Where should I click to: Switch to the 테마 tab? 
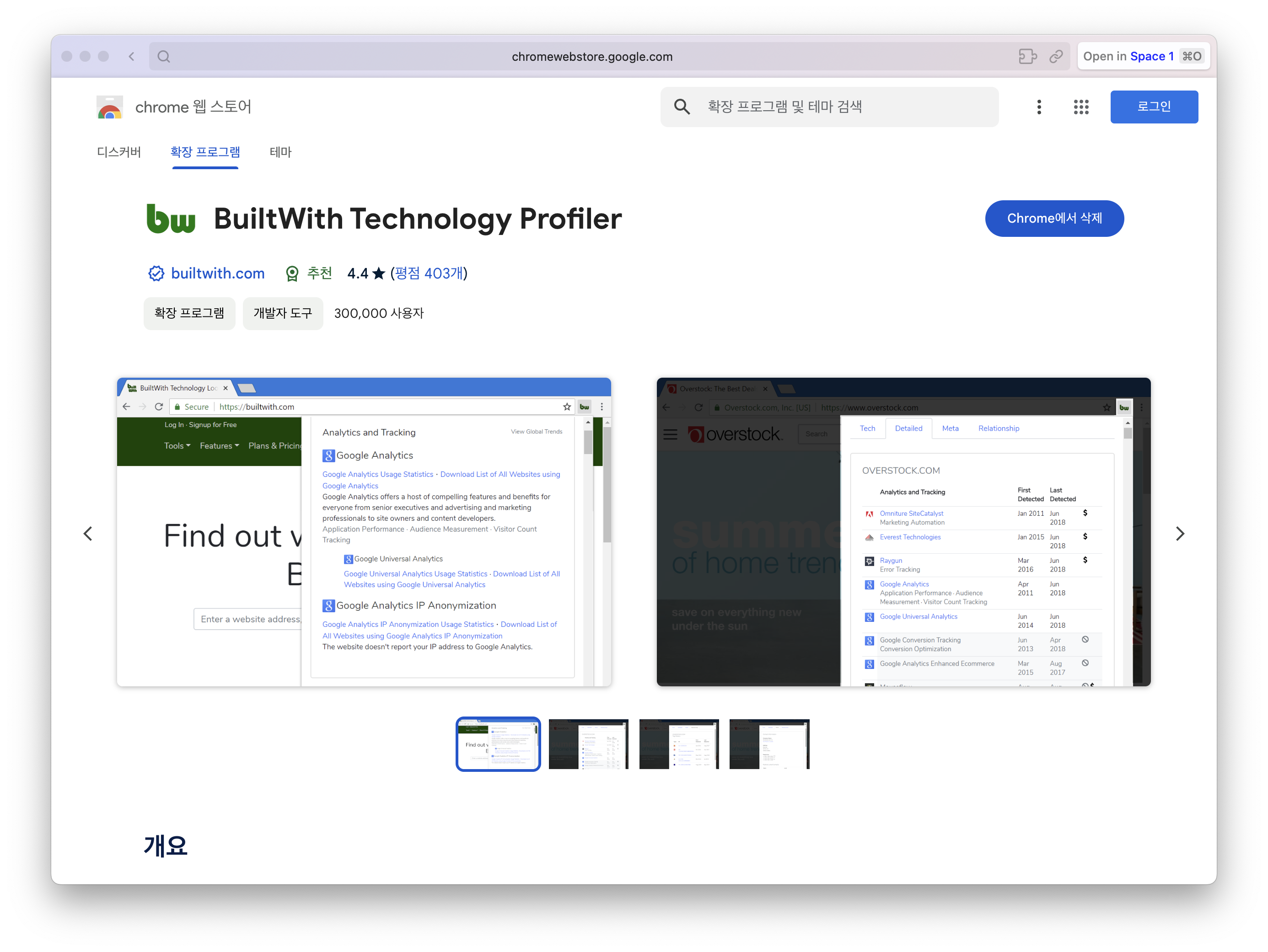[x=280, y=152]
